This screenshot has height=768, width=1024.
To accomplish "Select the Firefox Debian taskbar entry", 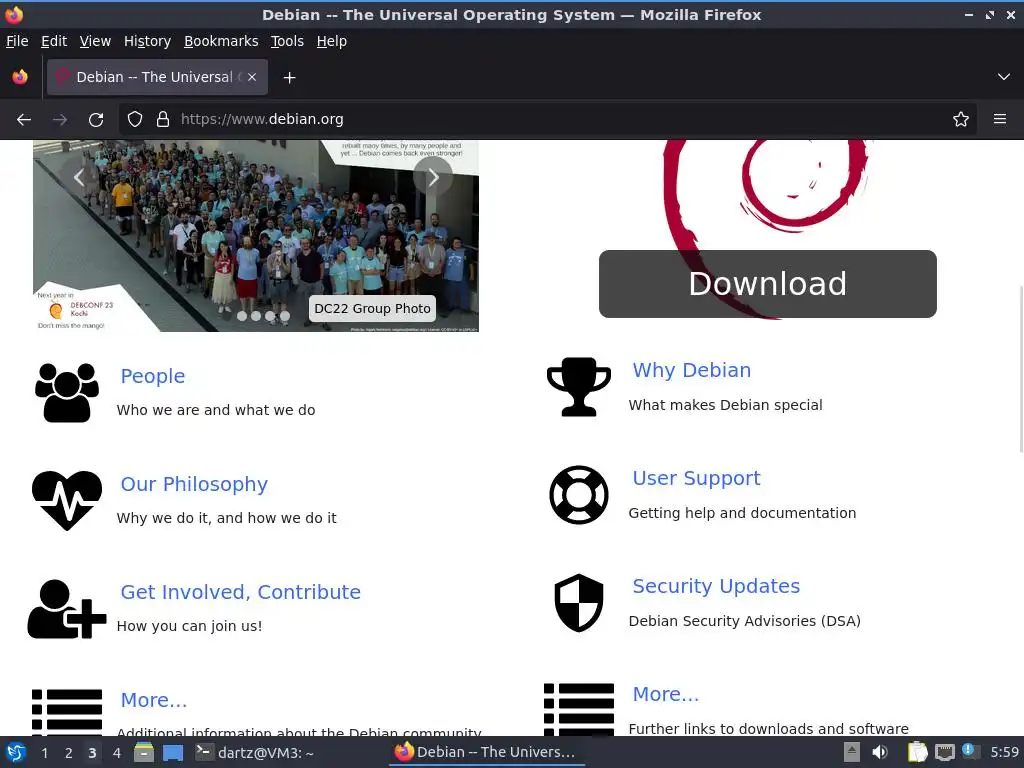I will coord(485,752).
